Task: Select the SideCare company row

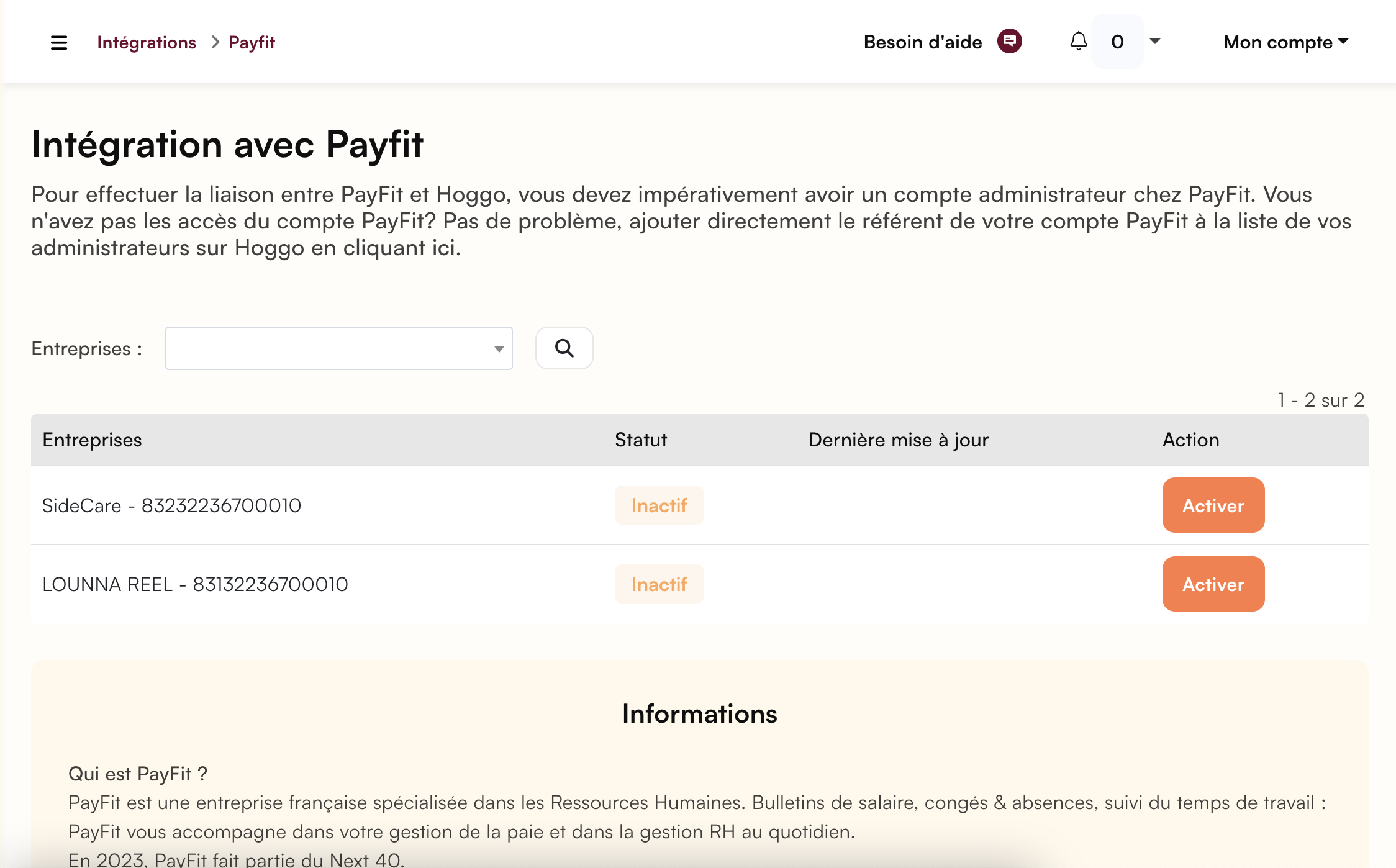Action: coord(171,505)
